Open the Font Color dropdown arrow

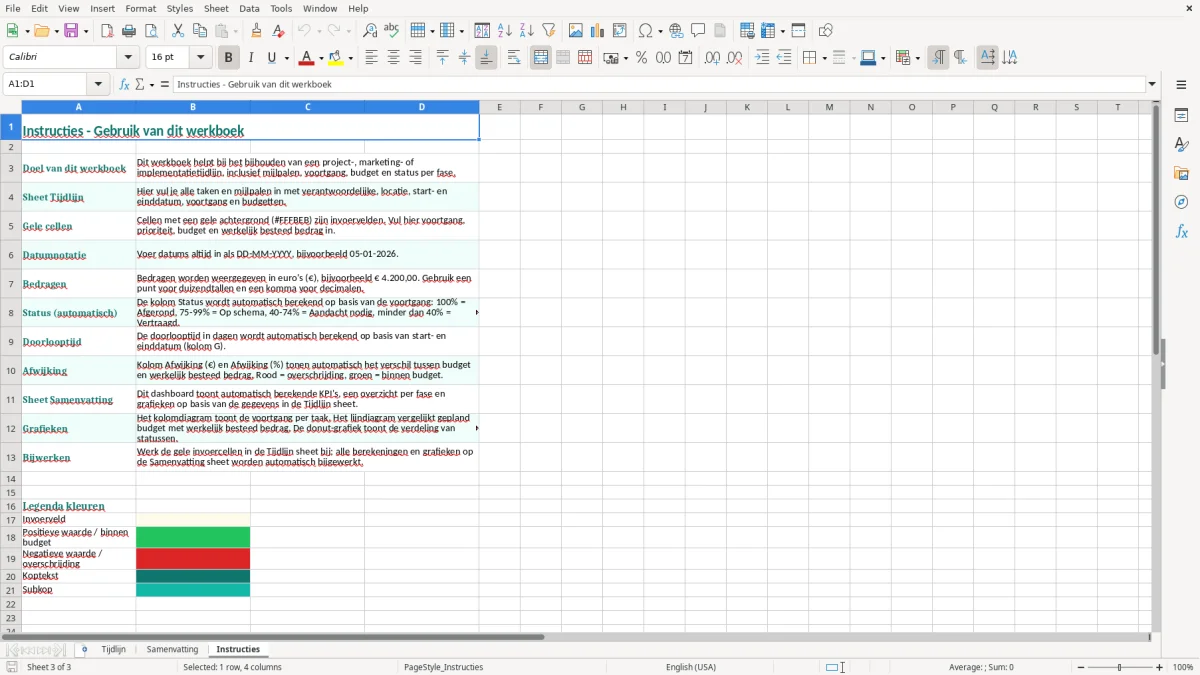pyautogui.click(x=320, y=58)
